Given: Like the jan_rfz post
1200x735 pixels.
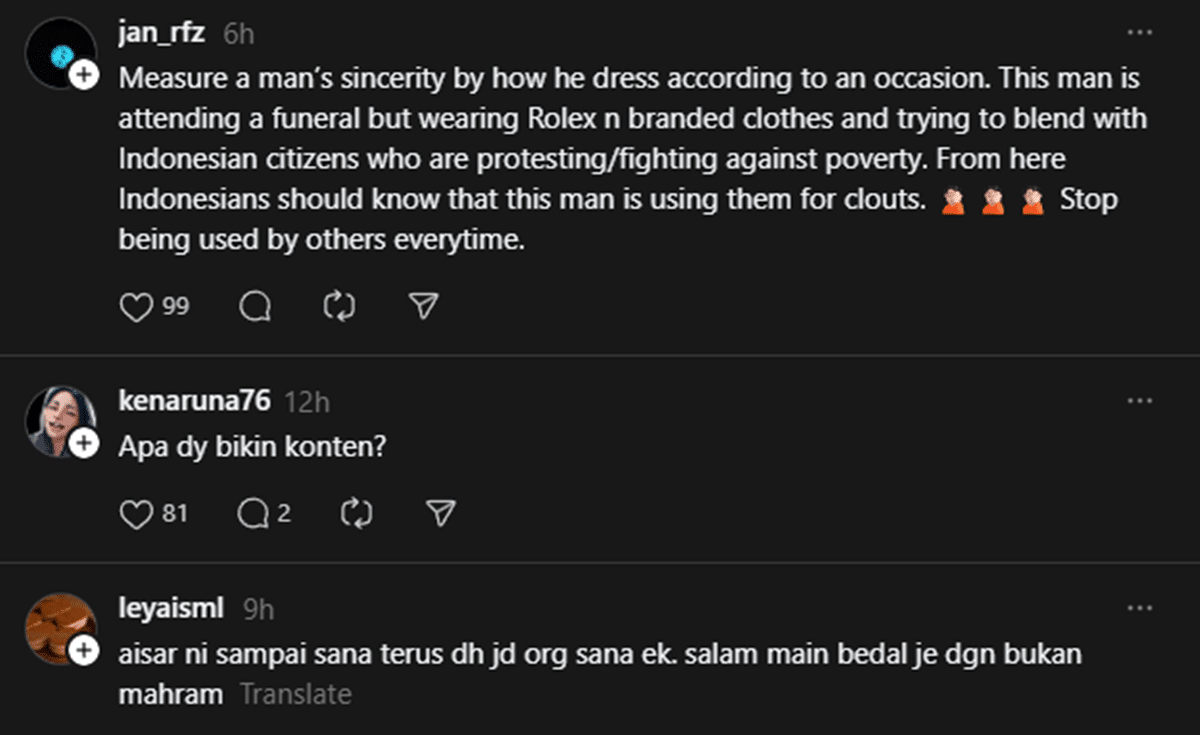Looking at the screenshot, I should pyautogui.click(x=135, y=307).
